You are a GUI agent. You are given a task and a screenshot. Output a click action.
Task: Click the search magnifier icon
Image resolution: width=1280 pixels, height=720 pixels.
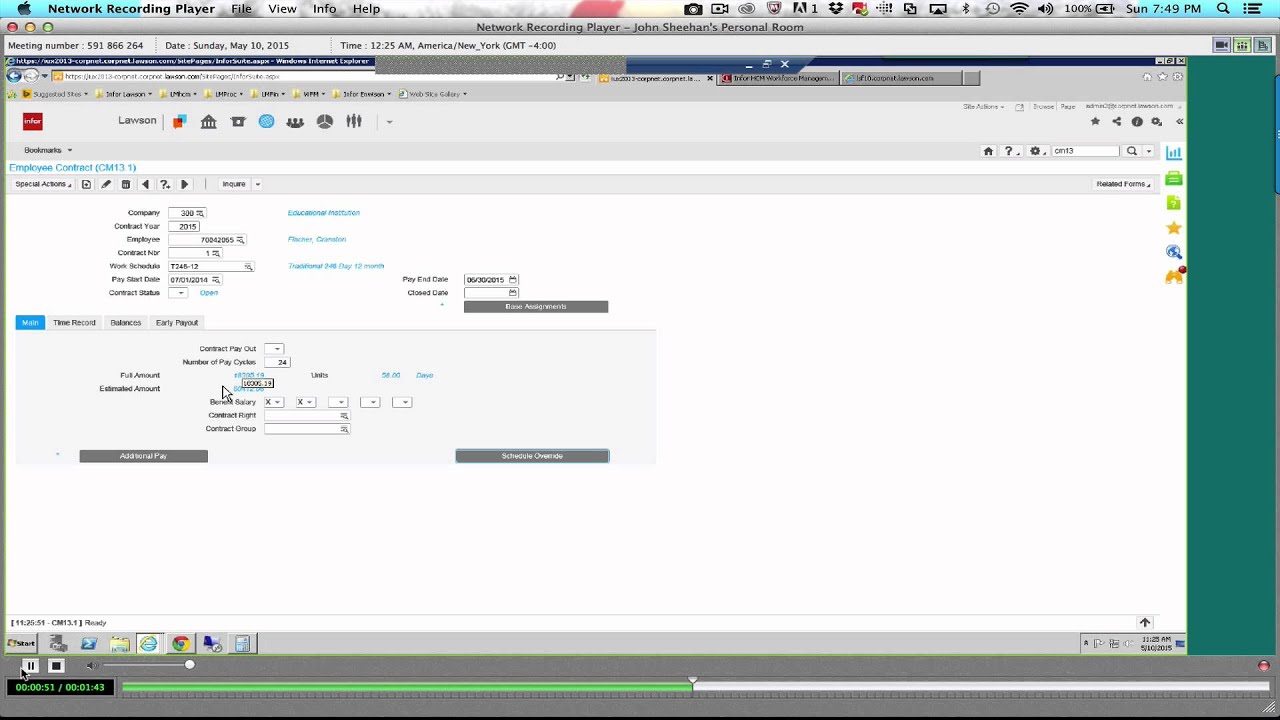pos(1132,151)
